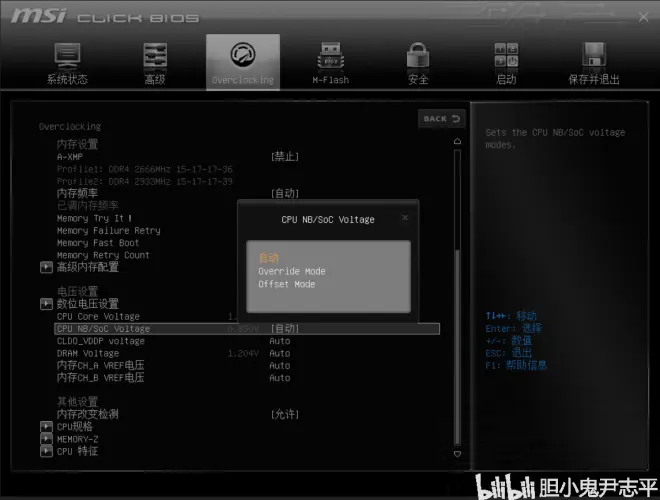
Task: Click the scrollbar up arrow
Action: [x=458, y=141]
